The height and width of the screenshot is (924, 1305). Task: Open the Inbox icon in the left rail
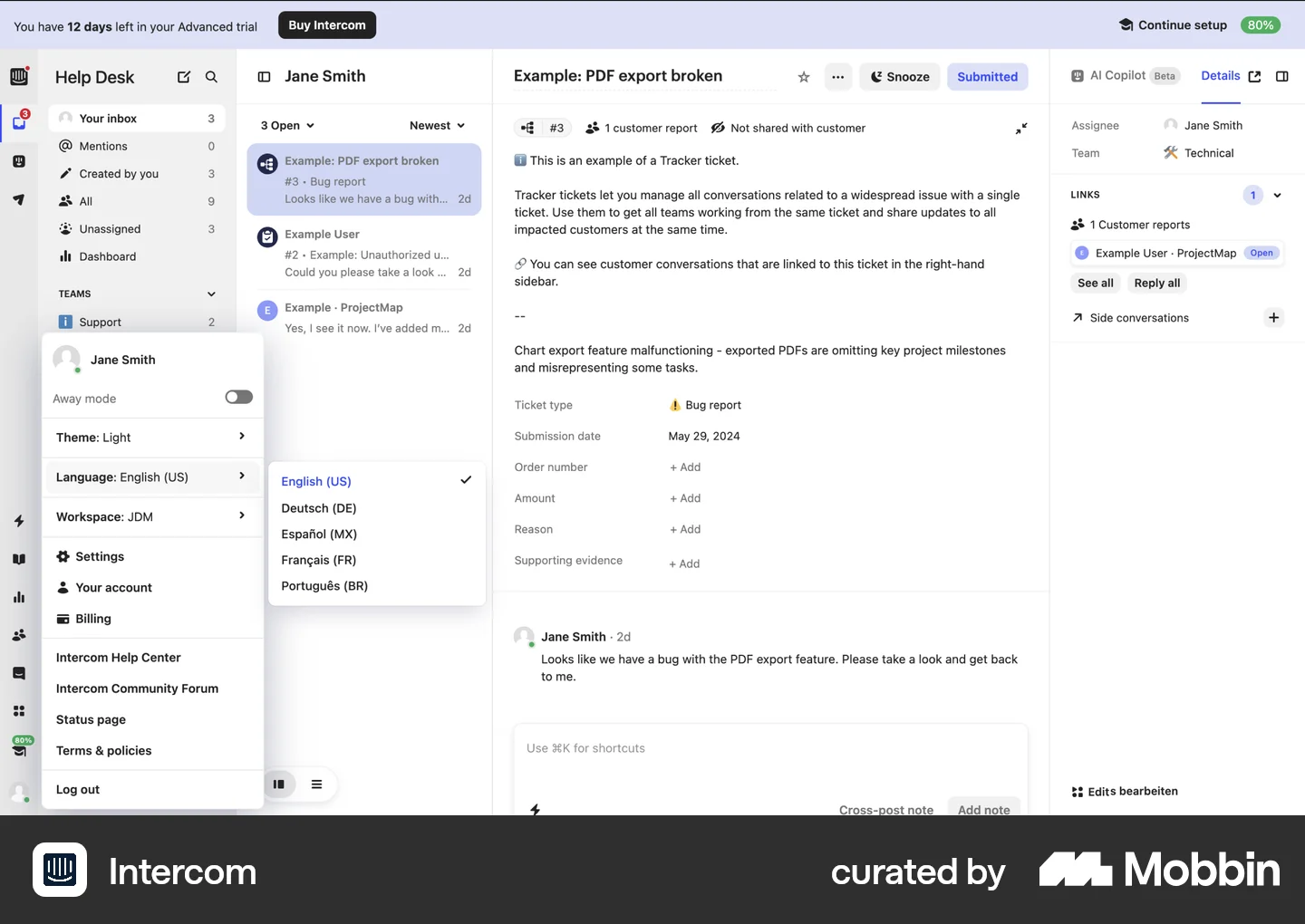[x=19, y=122]
